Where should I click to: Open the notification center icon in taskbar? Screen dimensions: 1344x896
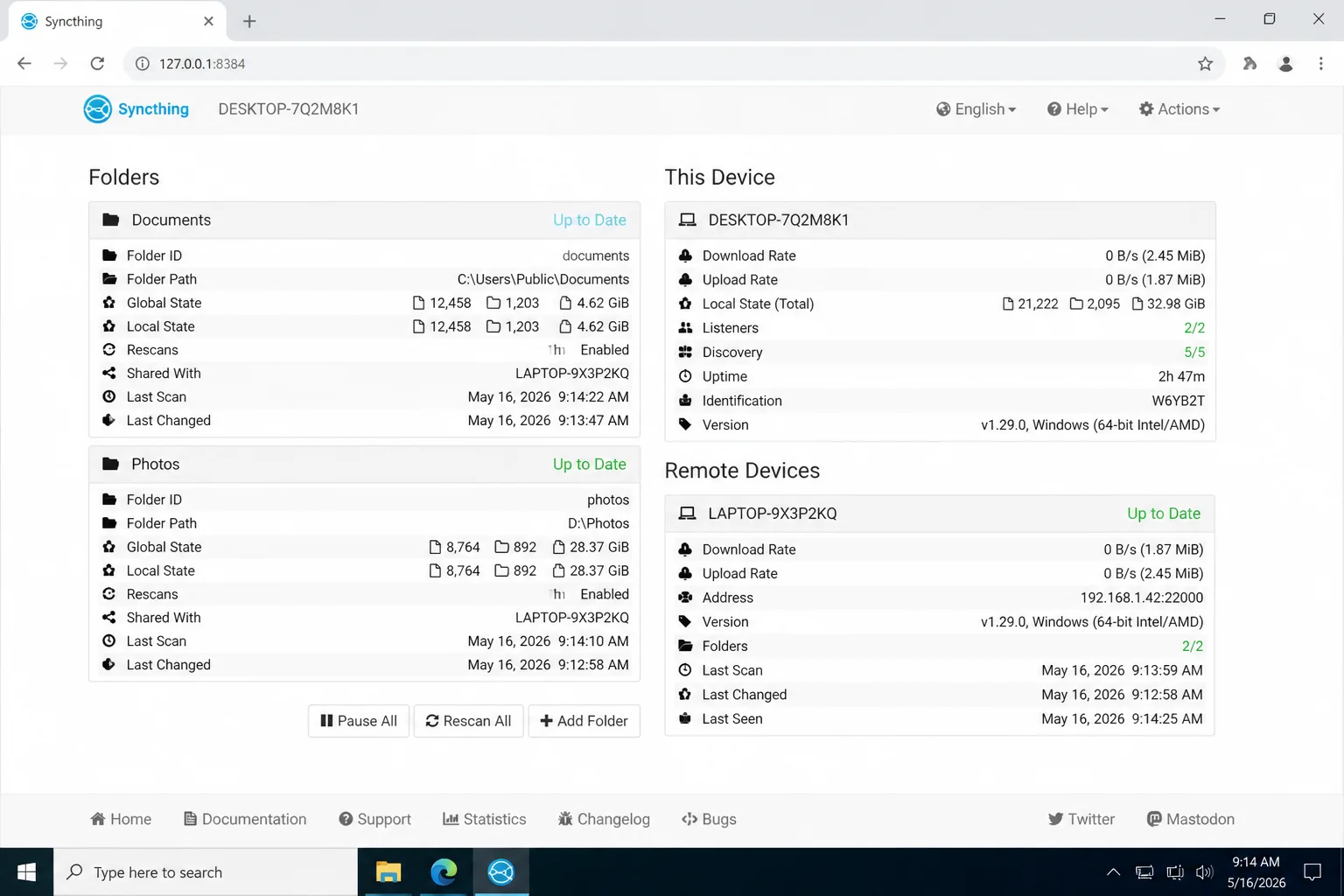point(1312,872)
